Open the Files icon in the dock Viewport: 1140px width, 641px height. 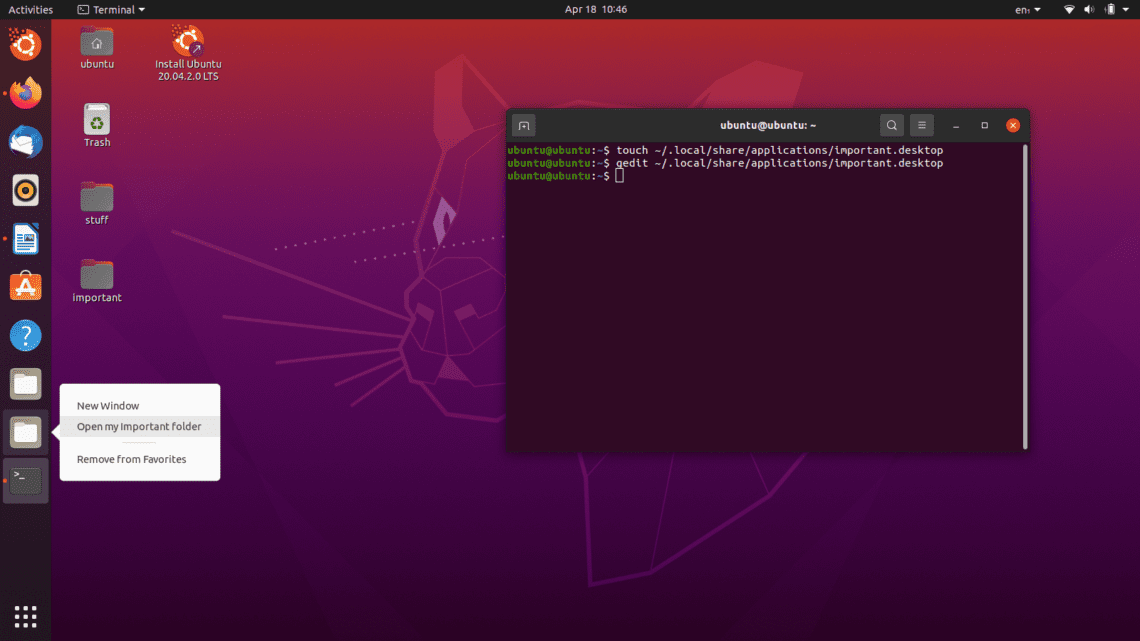pos(25,383)
